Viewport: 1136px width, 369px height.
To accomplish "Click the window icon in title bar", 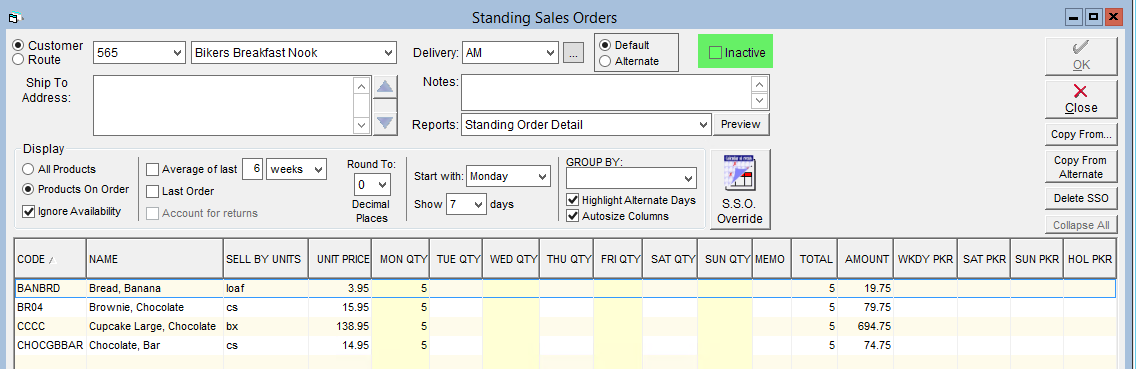I will pos(14,17).
